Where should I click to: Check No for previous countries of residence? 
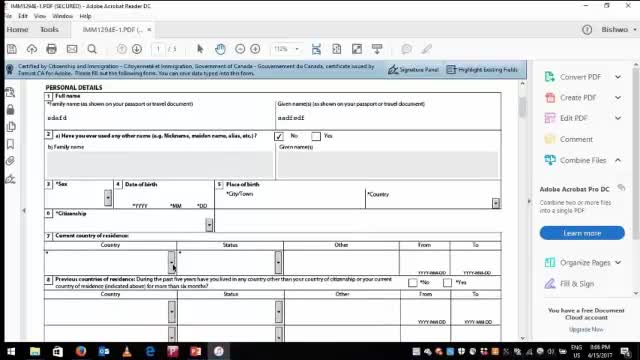click(413, 283)
